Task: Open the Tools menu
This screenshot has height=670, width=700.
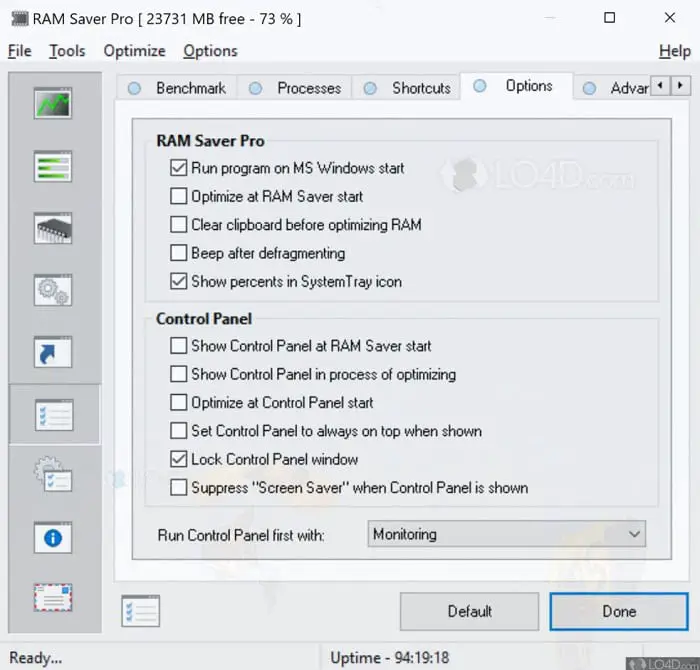Action: (x=67, y=51)
